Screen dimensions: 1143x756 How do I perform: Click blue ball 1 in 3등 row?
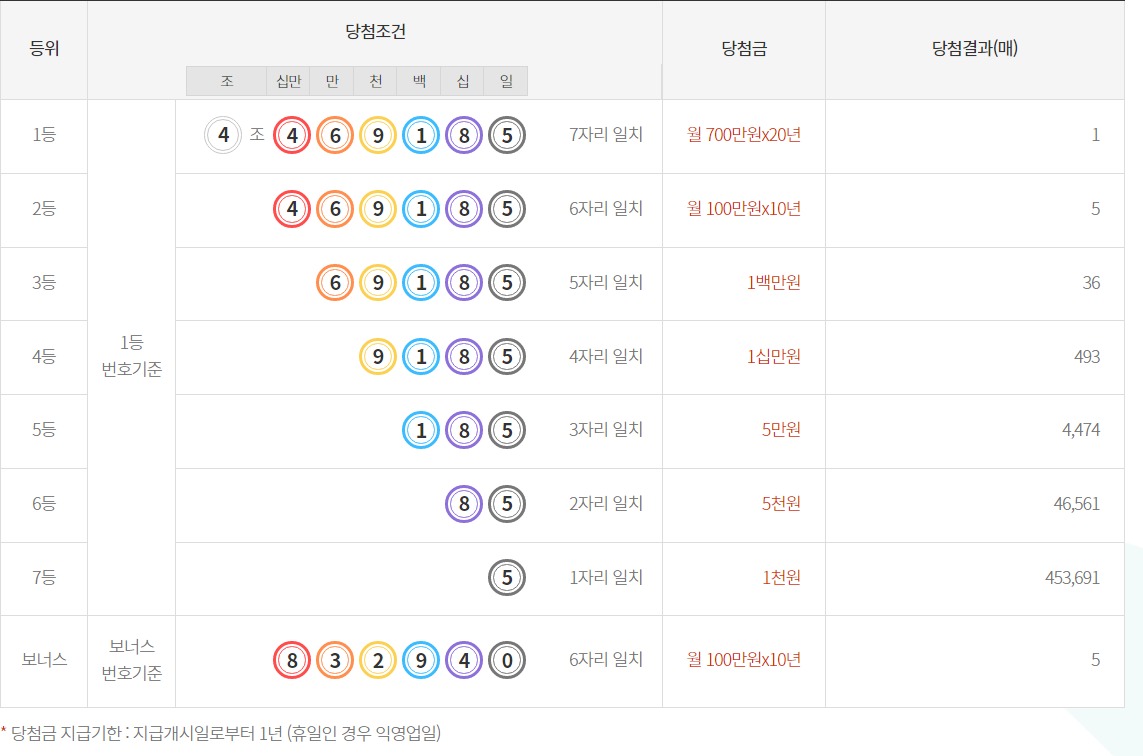pos(421,283)
